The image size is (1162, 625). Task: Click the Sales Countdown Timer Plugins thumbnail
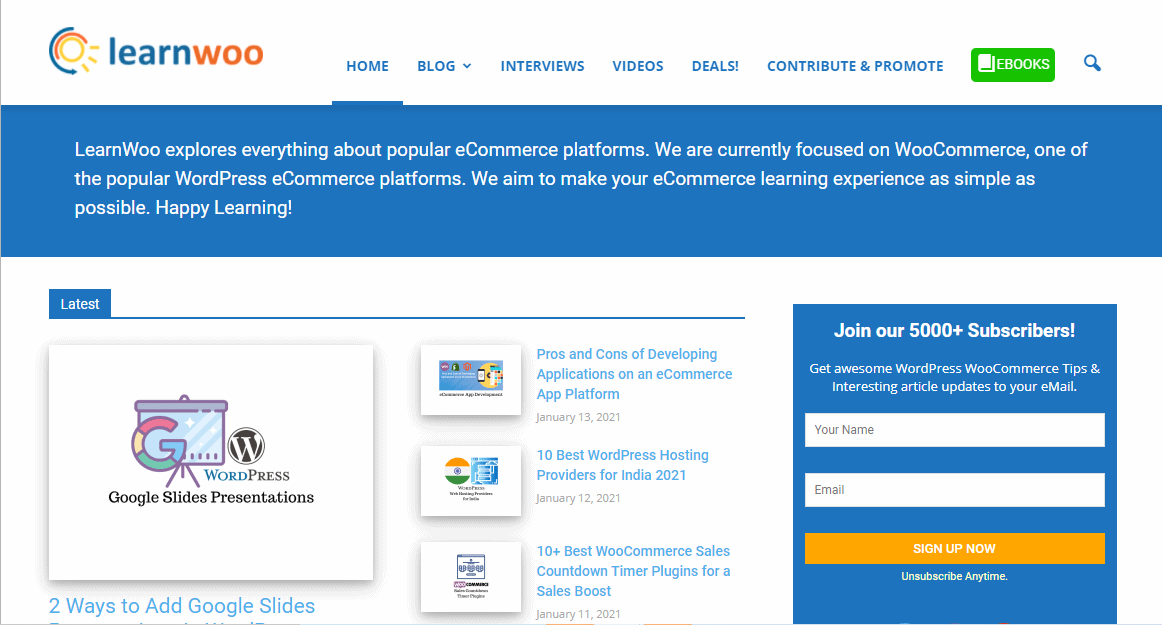(470, 577)
